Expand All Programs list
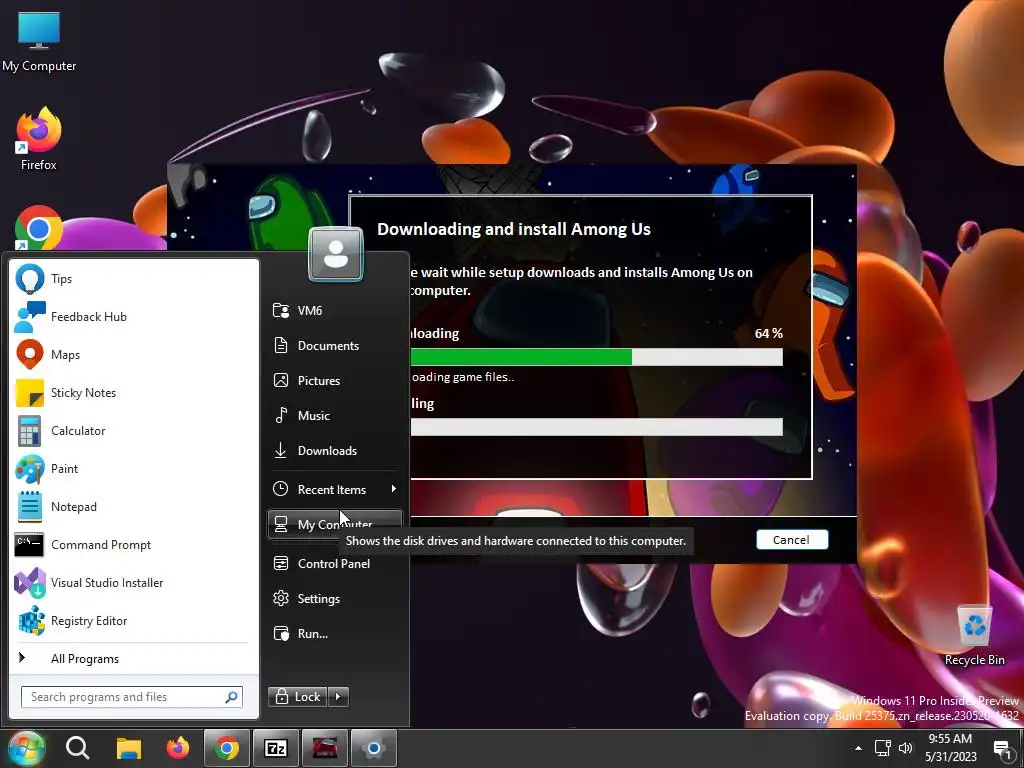 click(x=134, y=659)
